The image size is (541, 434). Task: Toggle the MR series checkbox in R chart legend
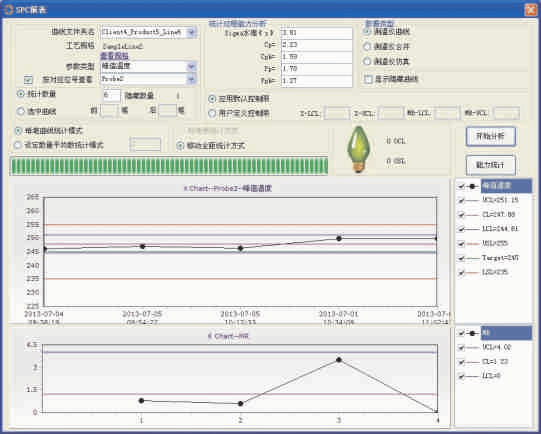(461, 333)
